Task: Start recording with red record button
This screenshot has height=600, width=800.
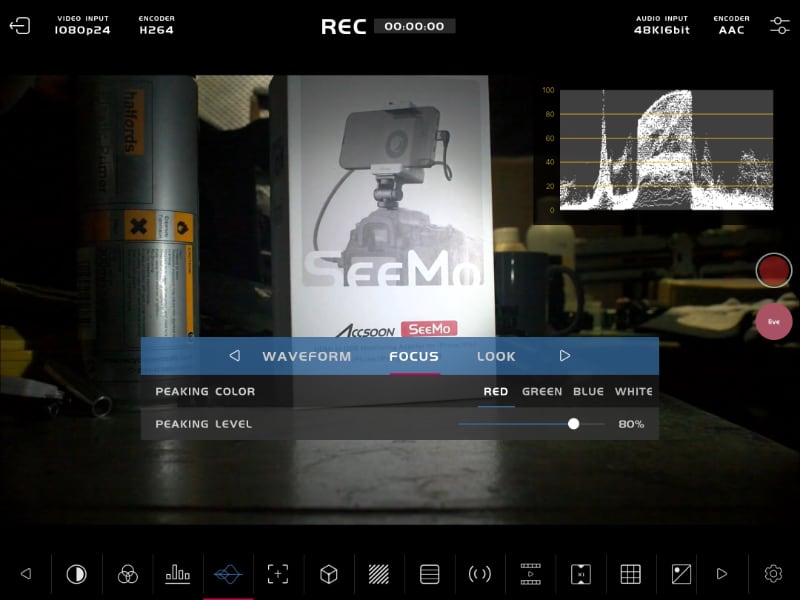Action: (x=773, y=270)
